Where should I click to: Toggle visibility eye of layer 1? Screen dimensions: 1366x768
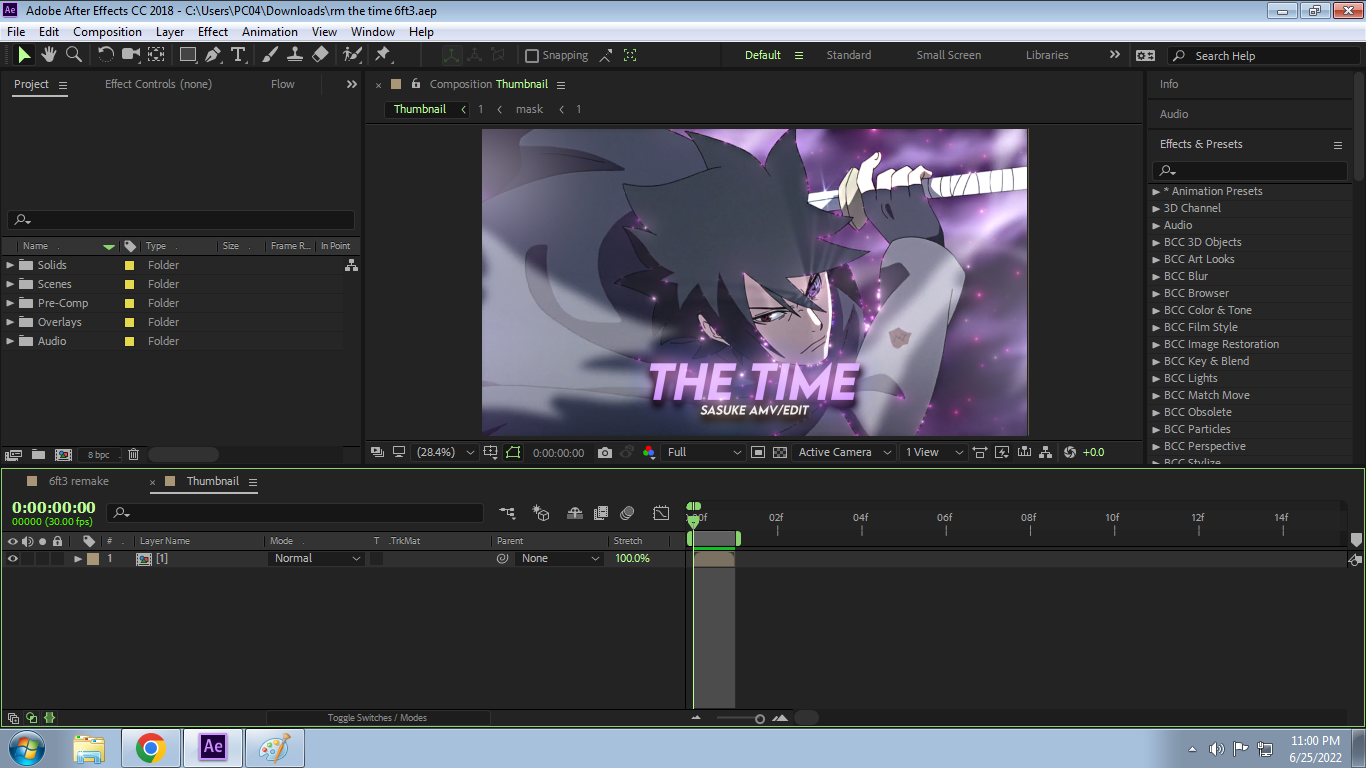(x=13, y=559)
